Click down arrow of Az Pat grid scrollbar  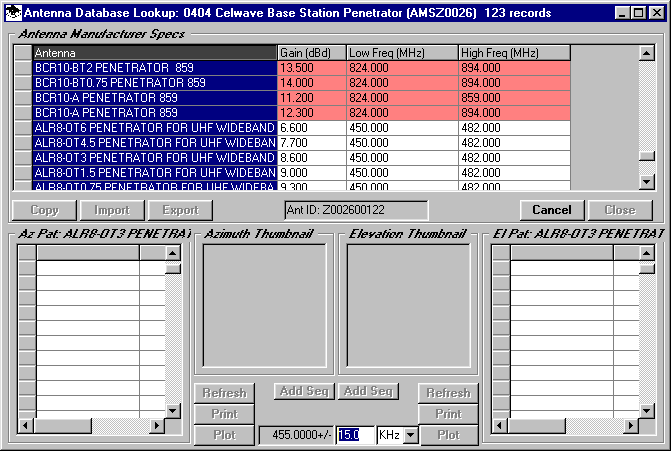tap(172, 411)
